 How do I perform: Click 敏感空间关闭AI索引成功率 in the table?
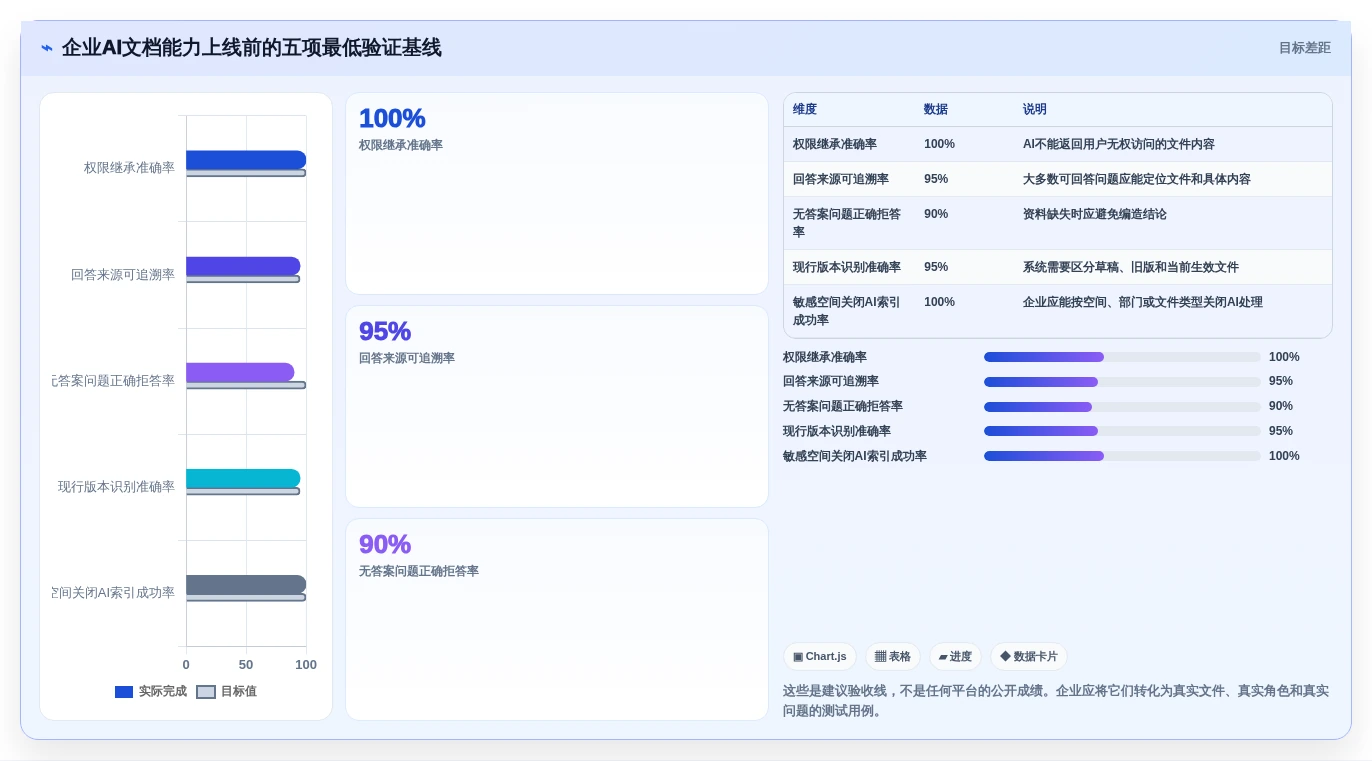pos(847,311)
